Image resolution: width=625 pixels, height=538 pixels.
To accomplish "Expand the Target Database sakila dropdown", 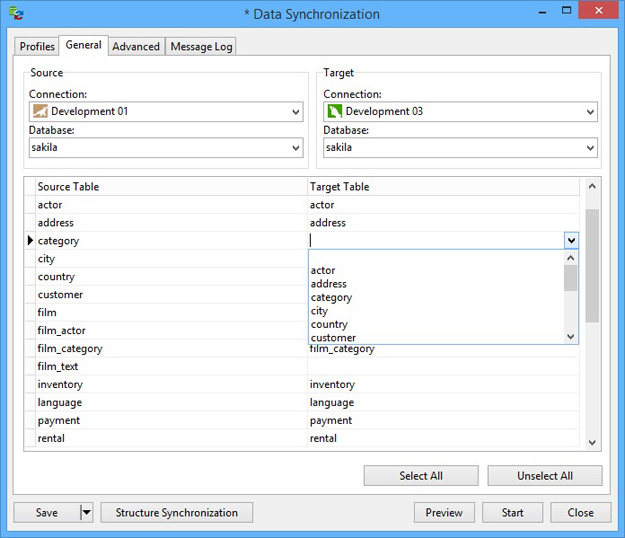I will pos(590,148).
